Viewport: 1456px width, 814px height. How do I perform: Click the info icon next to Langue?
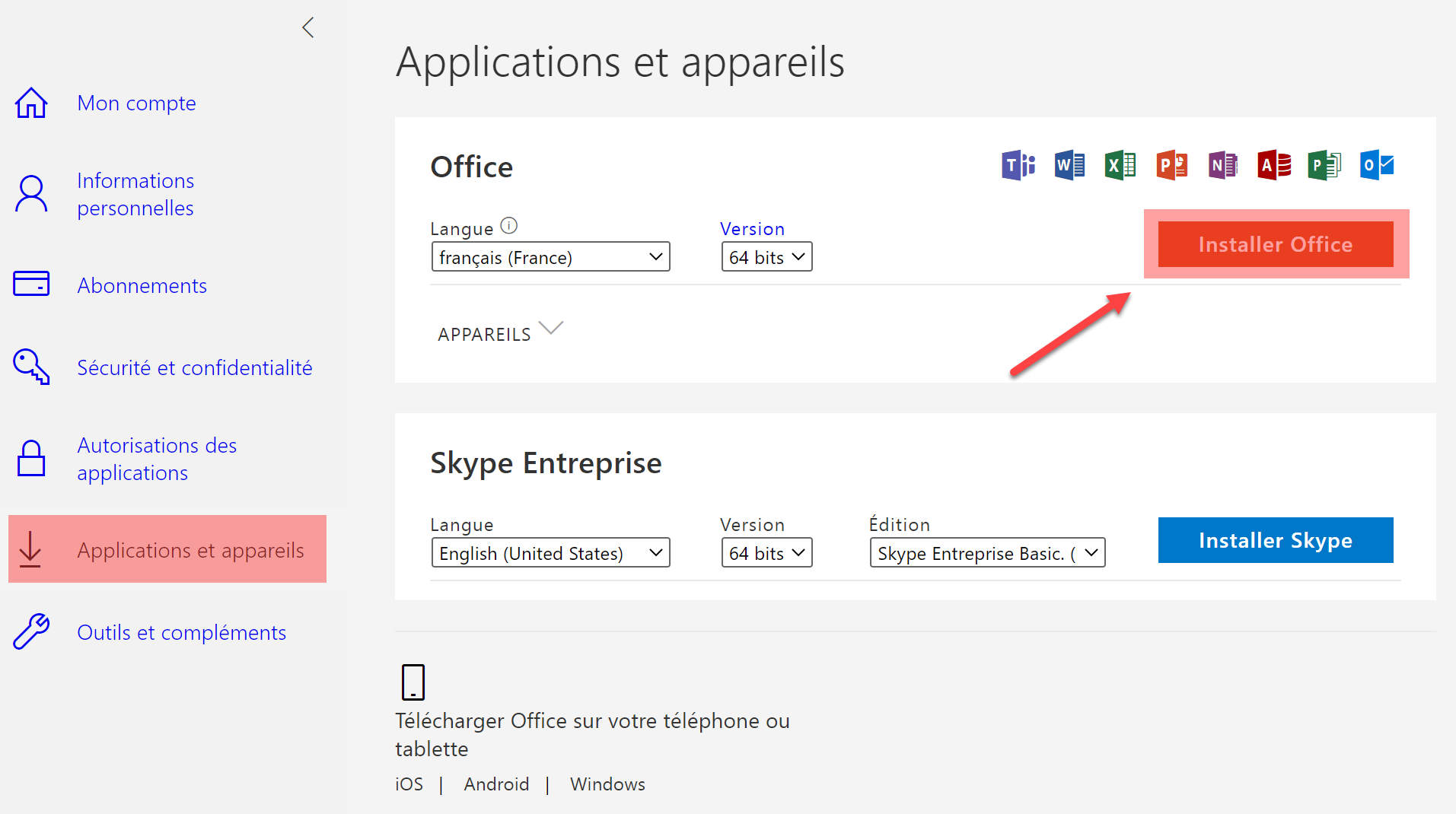pyautogui.click(x=509, y=226)
